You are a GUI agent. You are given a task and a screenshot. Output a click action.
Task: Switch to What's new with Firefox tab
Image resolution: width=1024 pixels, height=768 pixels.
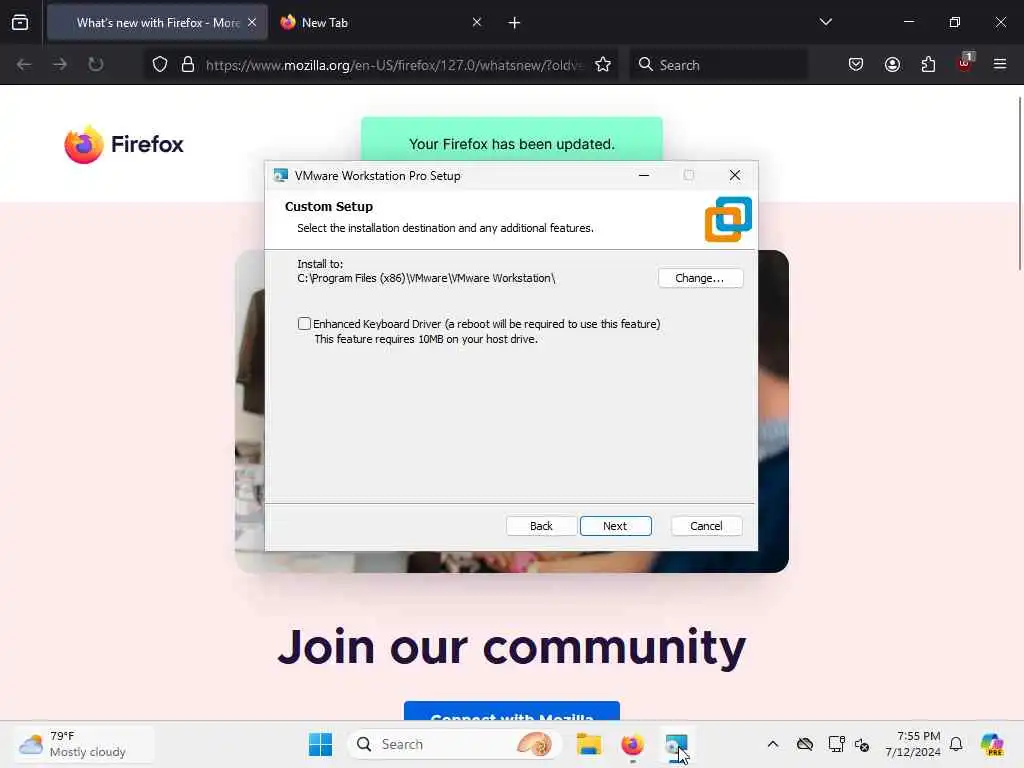157,23
